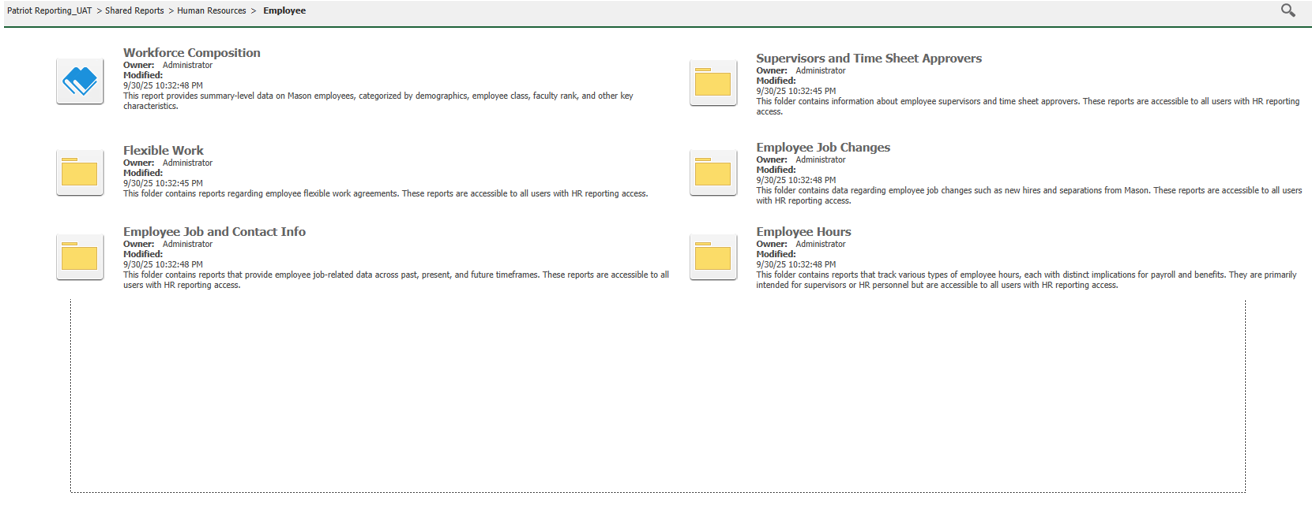Image resolution: width=1313 pixels, height=532 pixels.
Task: Click the search magnifying glass icon
Action: pos(1288,10)
